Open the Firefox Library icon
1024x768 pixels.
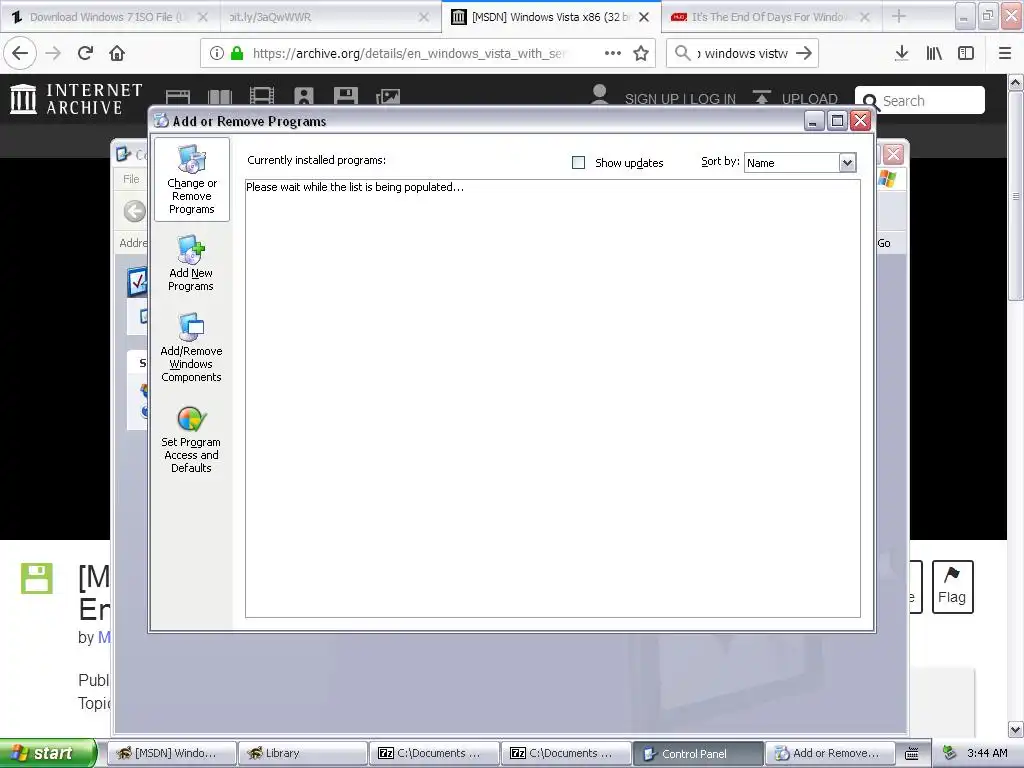click(934, 54)
